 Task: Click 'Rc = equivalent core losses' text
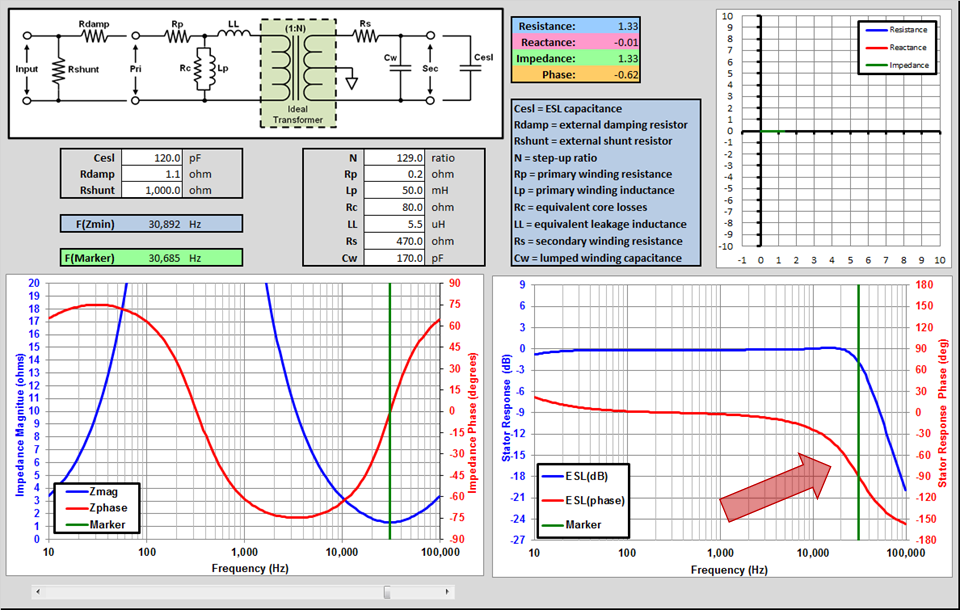(580, 207)
